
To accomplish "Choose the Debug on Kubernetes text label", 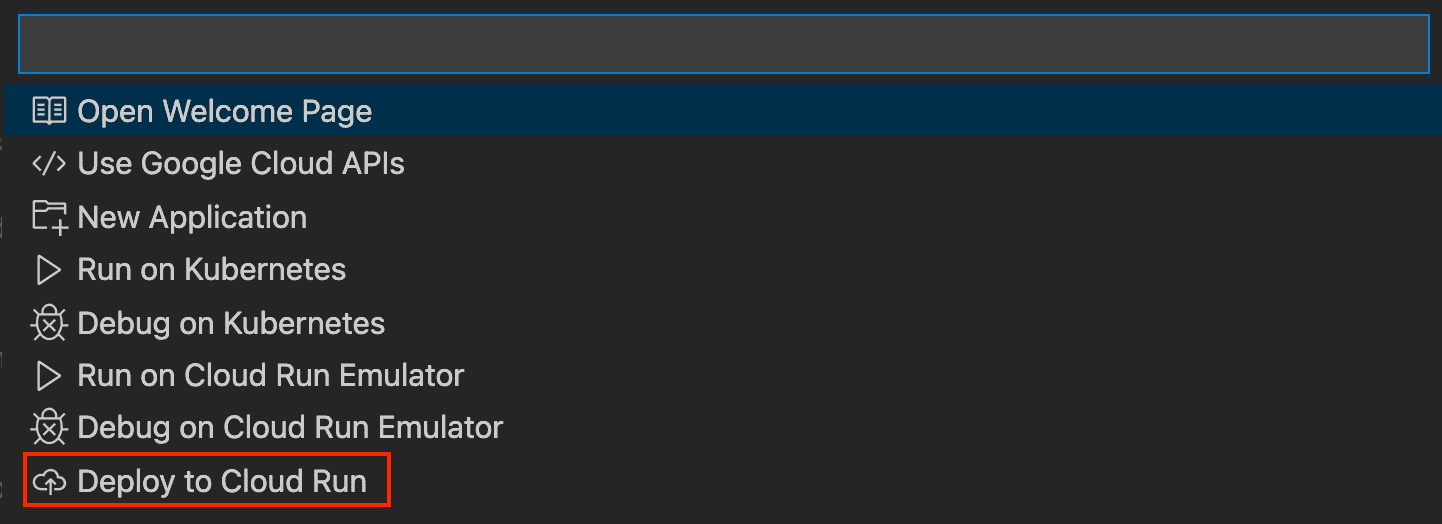I will tap(231, 323).
